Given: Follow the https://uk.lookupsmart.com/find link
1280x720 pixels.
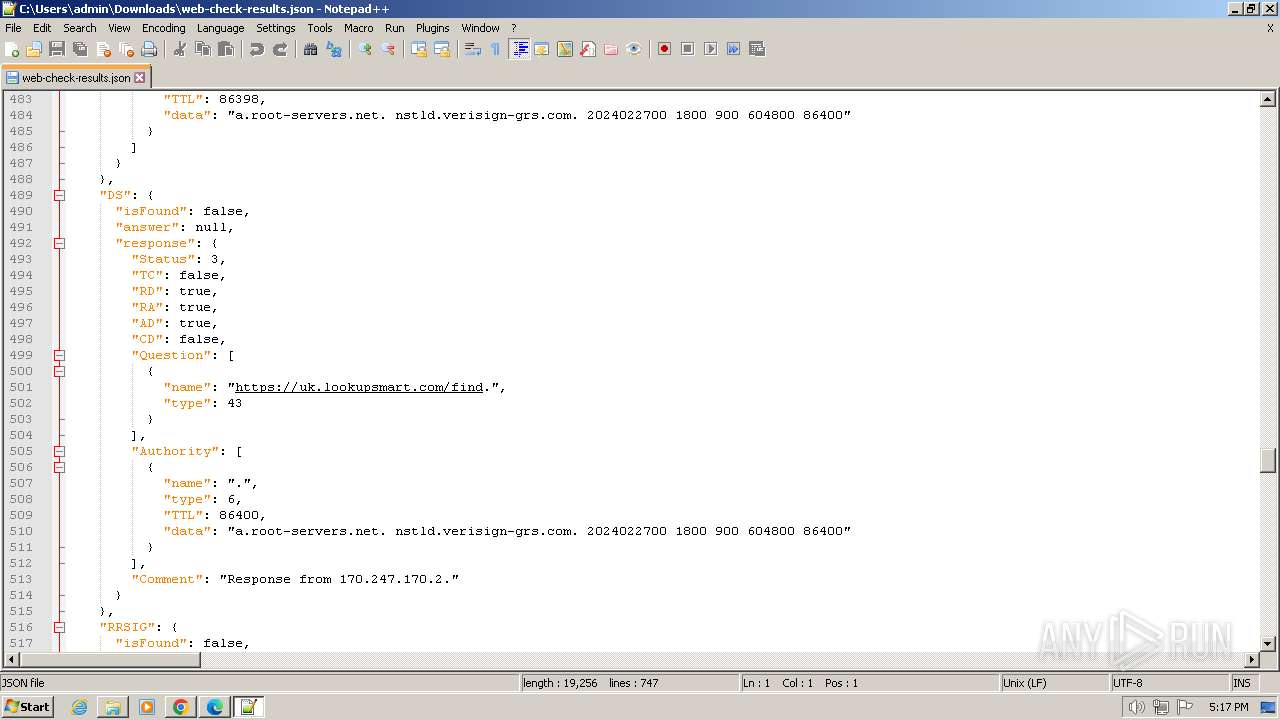Looking at the screenshot, I should pyautogui.click(x=359, y=387).
